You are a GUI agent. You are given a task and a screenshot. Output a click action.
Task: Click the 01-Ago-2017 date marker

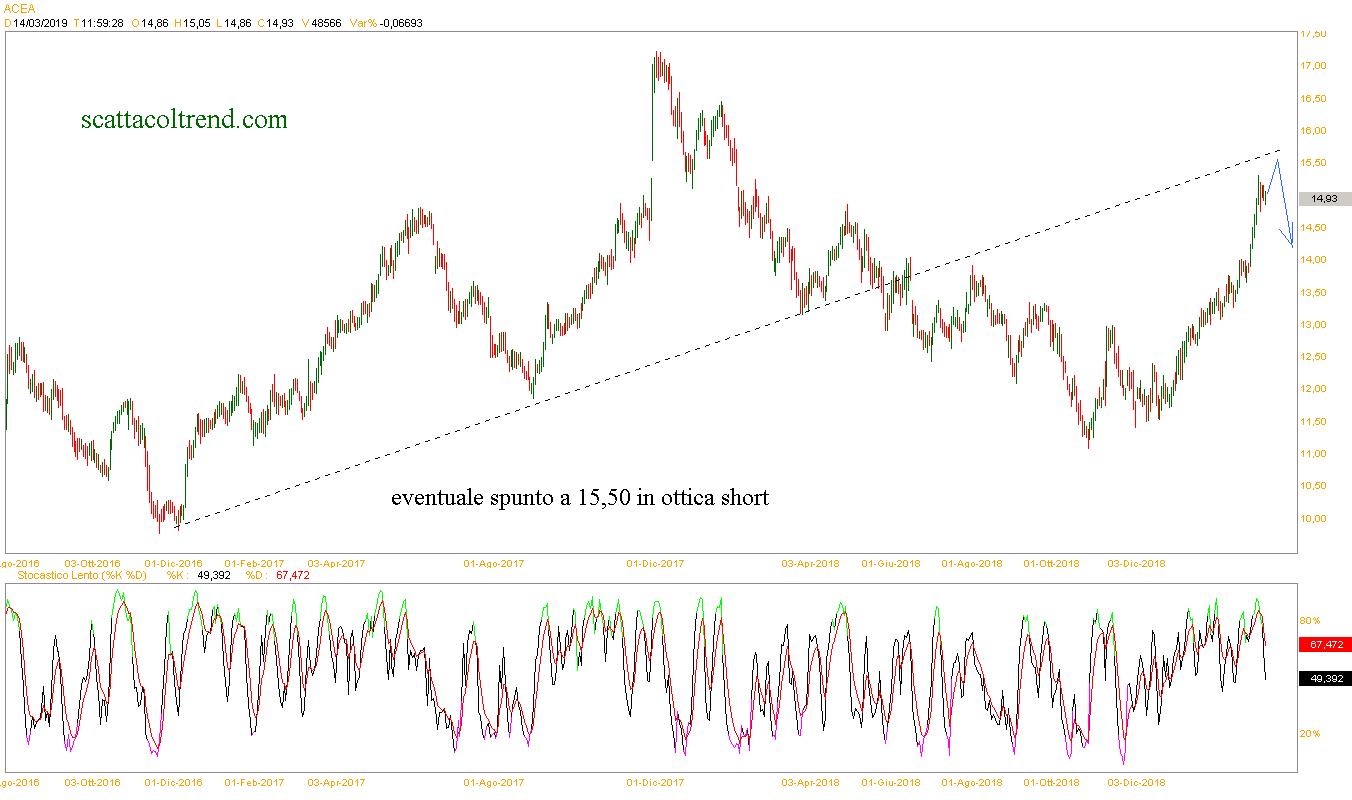tap(494, 563)
